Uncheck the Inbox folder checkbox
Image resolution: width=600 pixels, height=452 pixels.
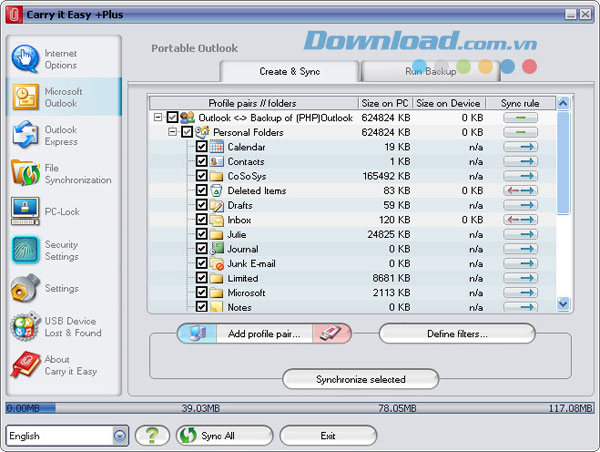pos(202,219)
